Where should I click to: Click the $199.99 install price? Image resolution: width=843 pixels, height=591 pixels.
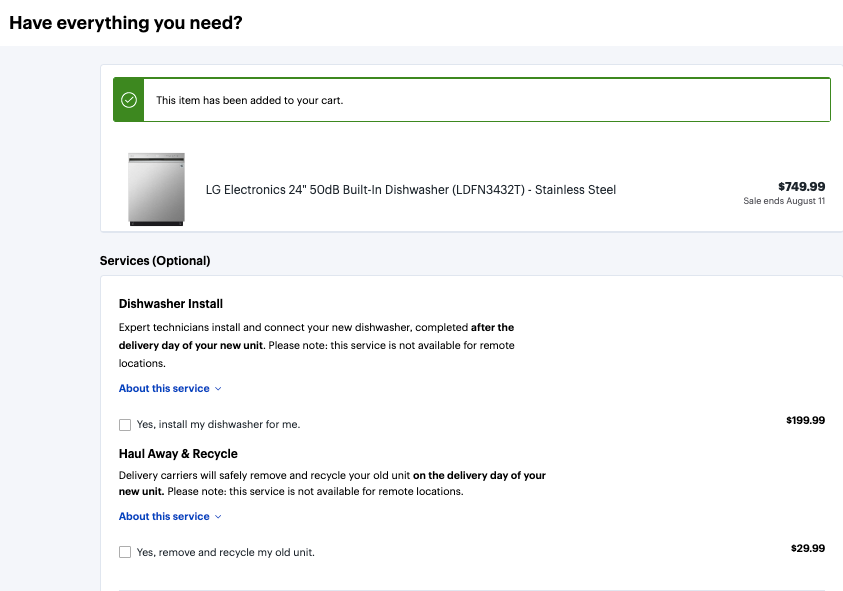point(805,420)
